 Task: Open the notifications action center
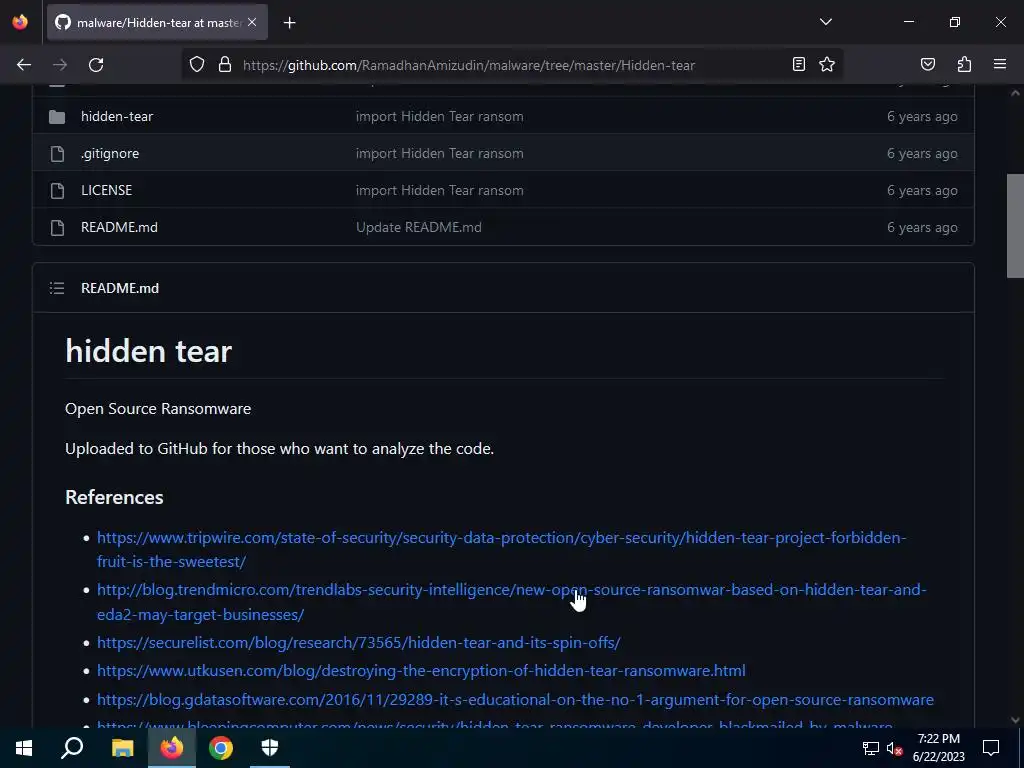[991, 748]
